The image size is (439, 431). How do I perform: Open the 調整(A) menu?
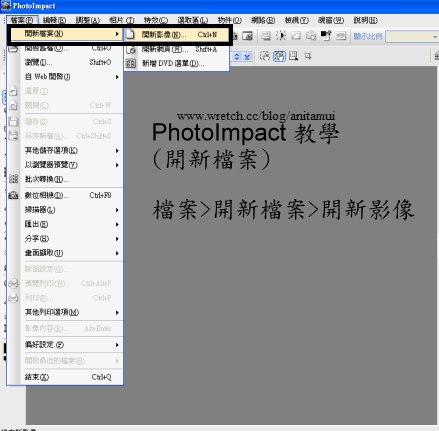tap(87, 20)
